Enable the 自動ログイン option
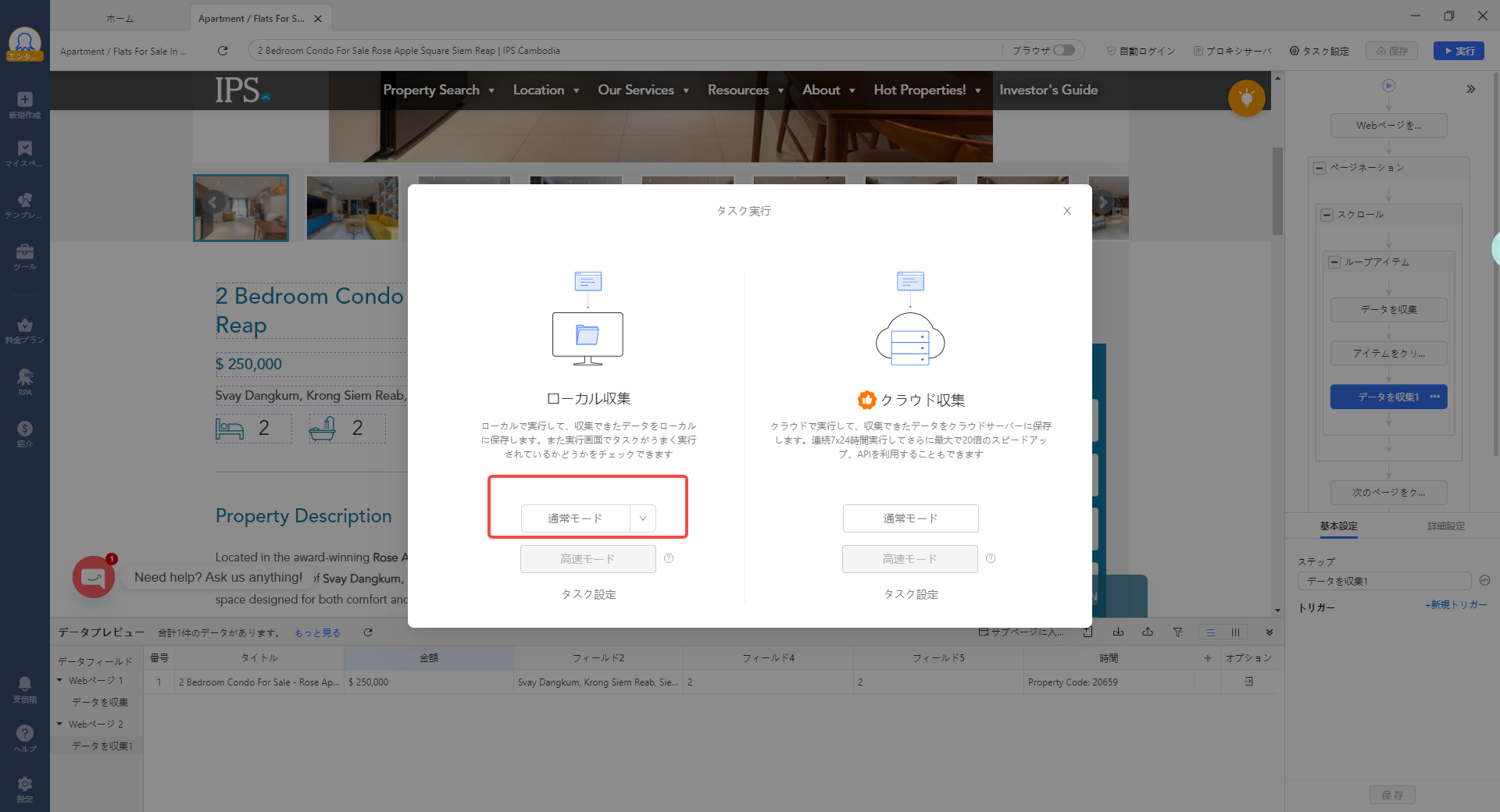The image size is (1500, 812). click(1141, 51)
